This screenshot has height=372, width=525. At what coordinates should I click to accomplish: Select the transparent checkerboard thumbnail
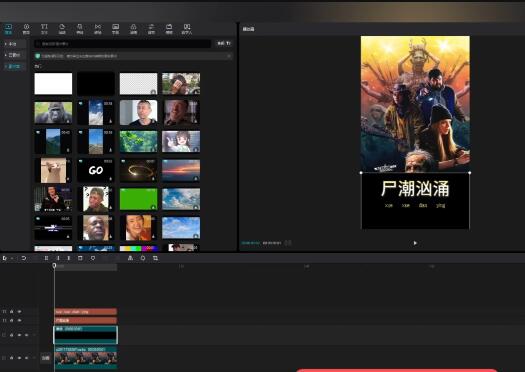click(139, 84)
